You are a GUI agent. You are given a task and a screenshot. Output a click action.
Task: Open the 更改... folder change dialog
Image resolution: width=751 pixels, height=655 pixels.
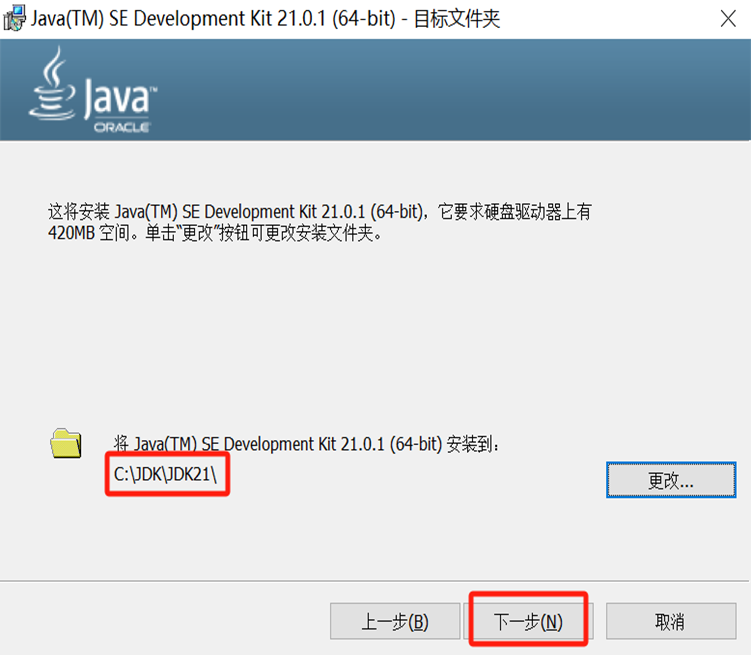671,480
